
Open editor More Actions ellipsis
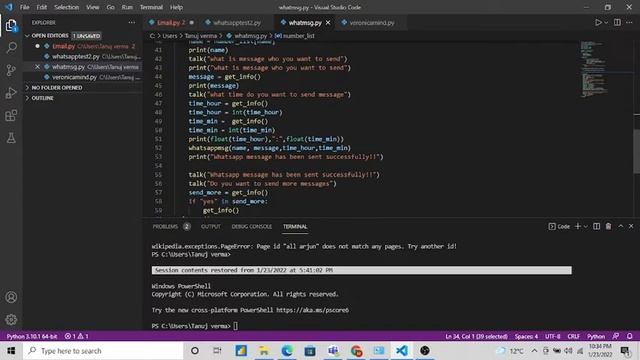[629, 22]
